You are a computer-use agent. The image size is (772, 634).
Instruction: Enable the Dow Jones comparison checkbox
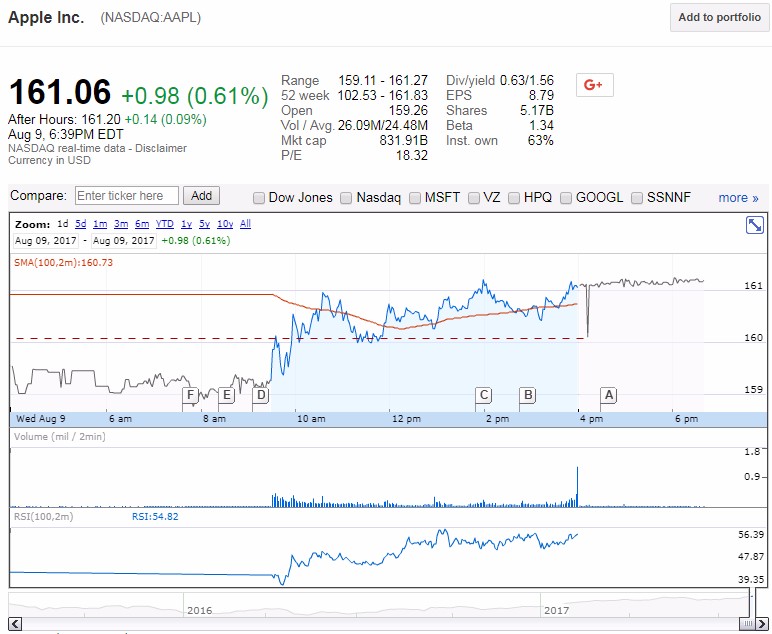click(x=258, y=198)
